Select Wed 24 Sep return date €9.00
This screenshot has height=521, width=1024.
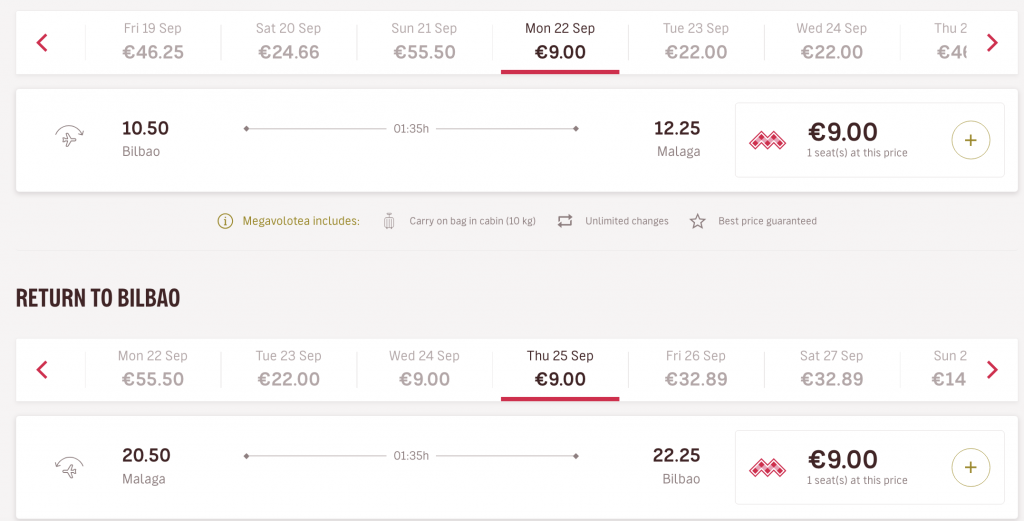[424, 370]
